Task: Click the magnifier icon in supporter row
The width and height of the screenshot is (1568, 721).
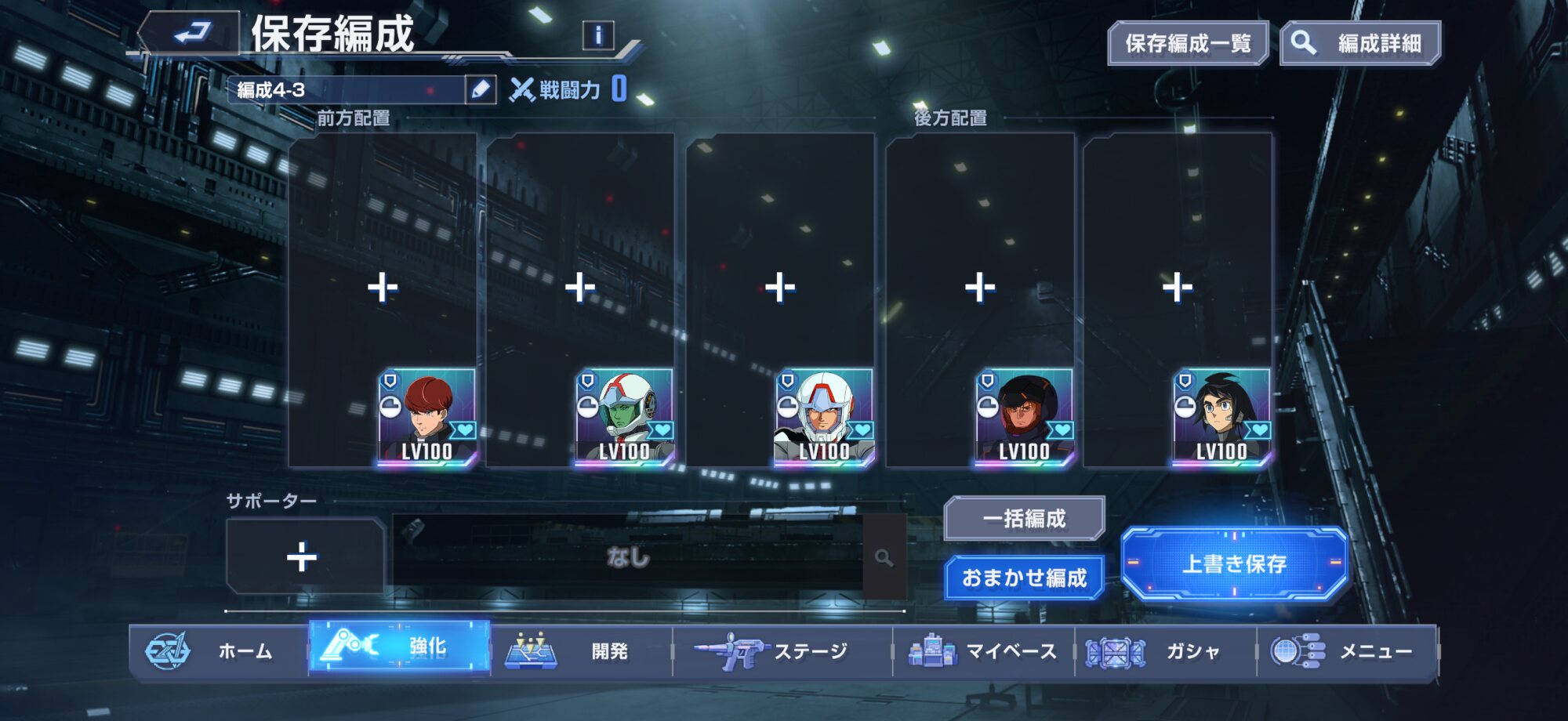Action: point(884,557)
